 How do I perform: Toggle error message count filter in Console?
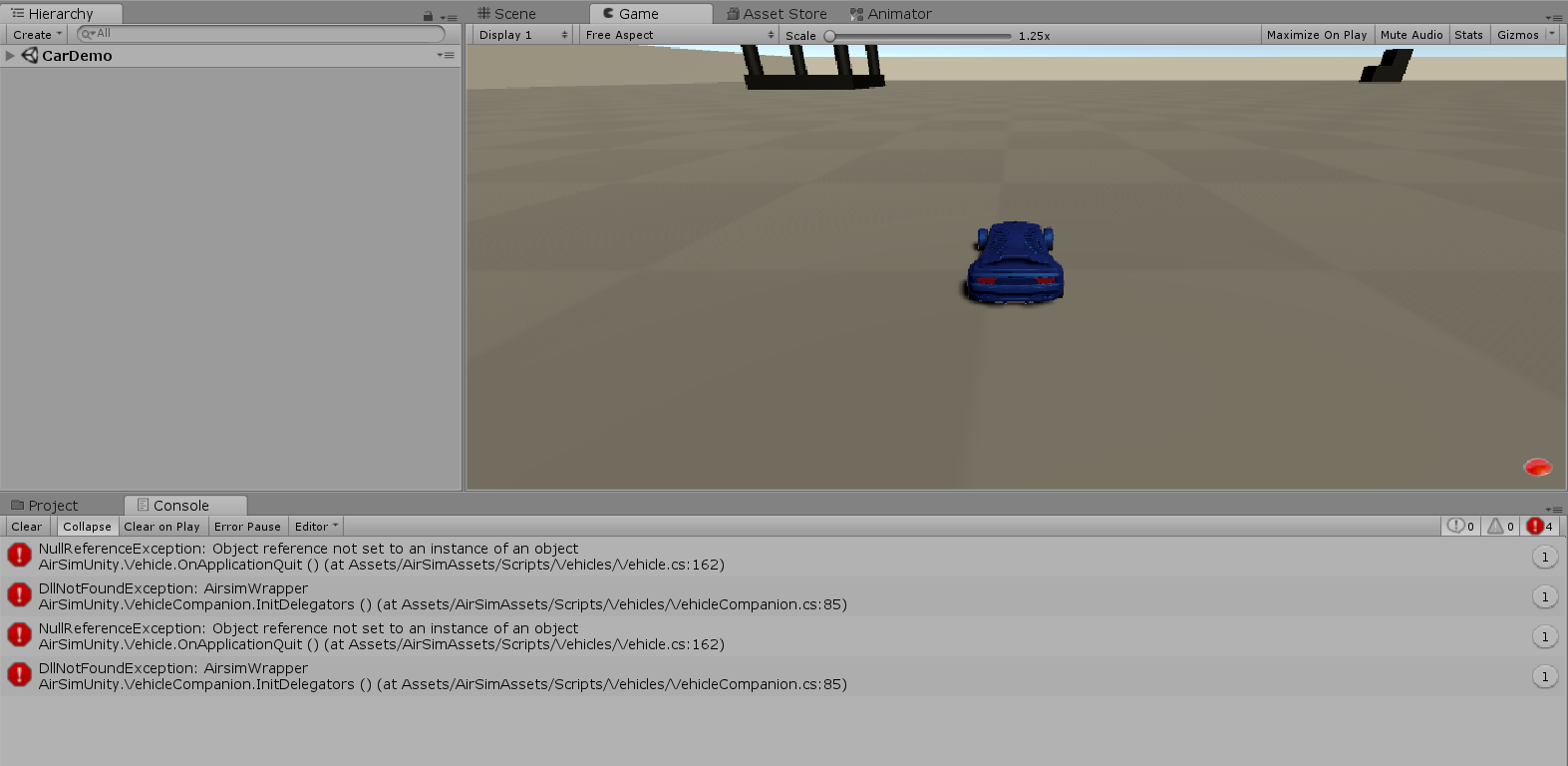click(1540, 527)
